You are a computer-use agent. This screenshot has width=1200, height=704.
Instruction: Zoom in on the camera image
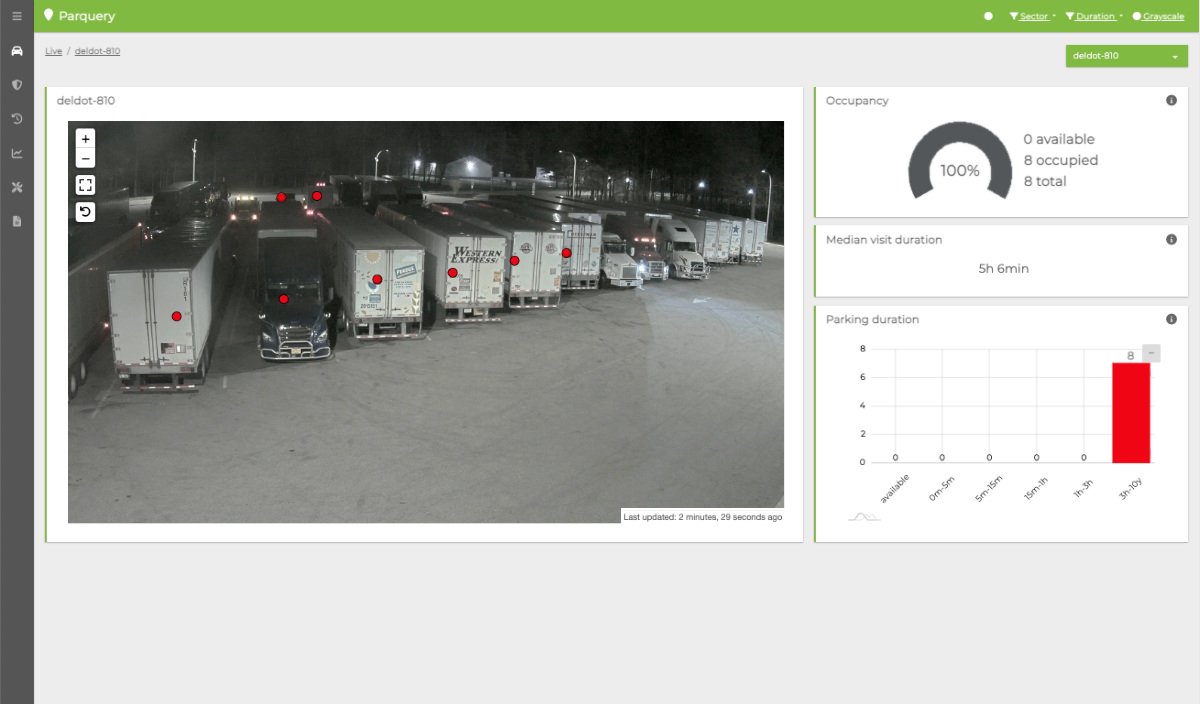point(86,139)
